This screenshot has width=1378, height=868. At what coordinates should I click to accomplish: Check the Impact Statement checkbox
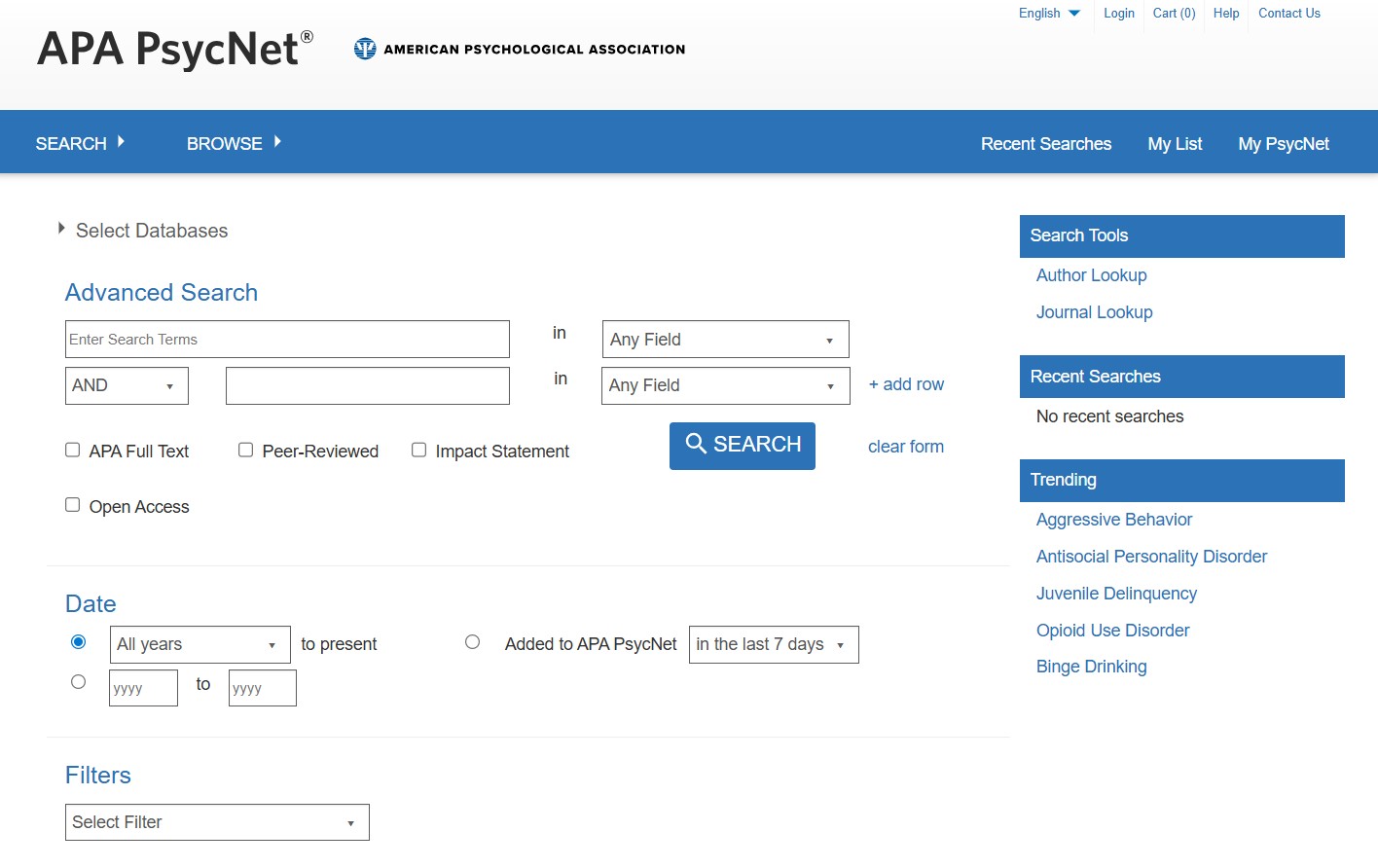click(418, 450)
